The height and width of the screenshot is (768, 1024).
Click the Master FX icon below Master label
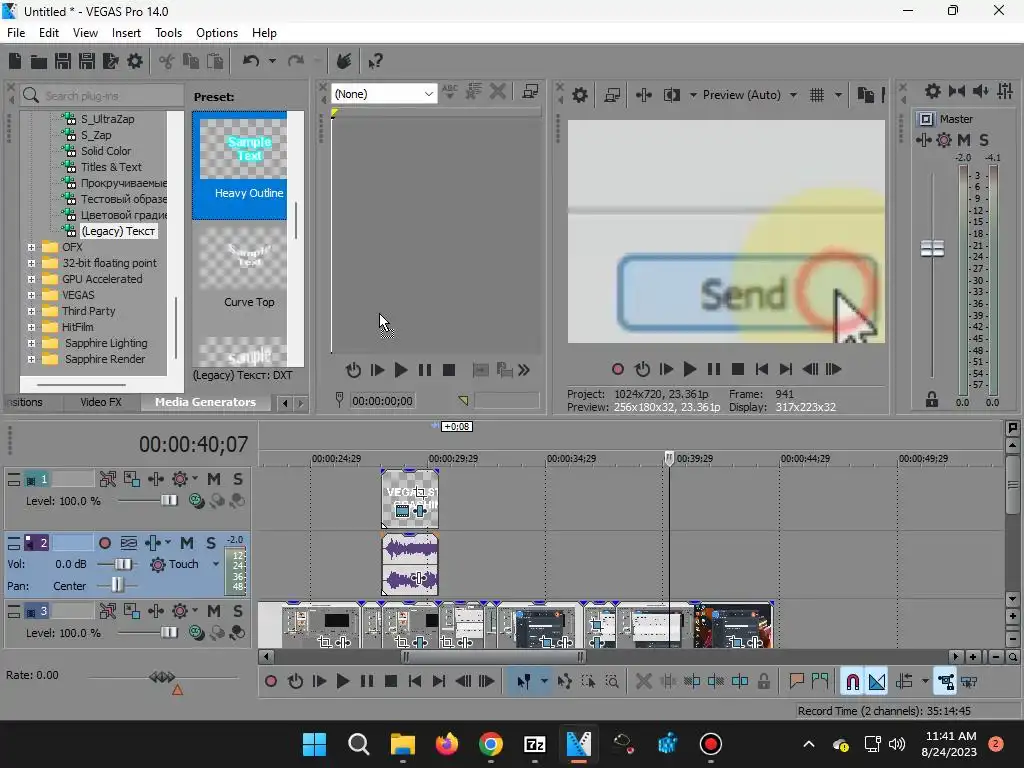point(923,140)
